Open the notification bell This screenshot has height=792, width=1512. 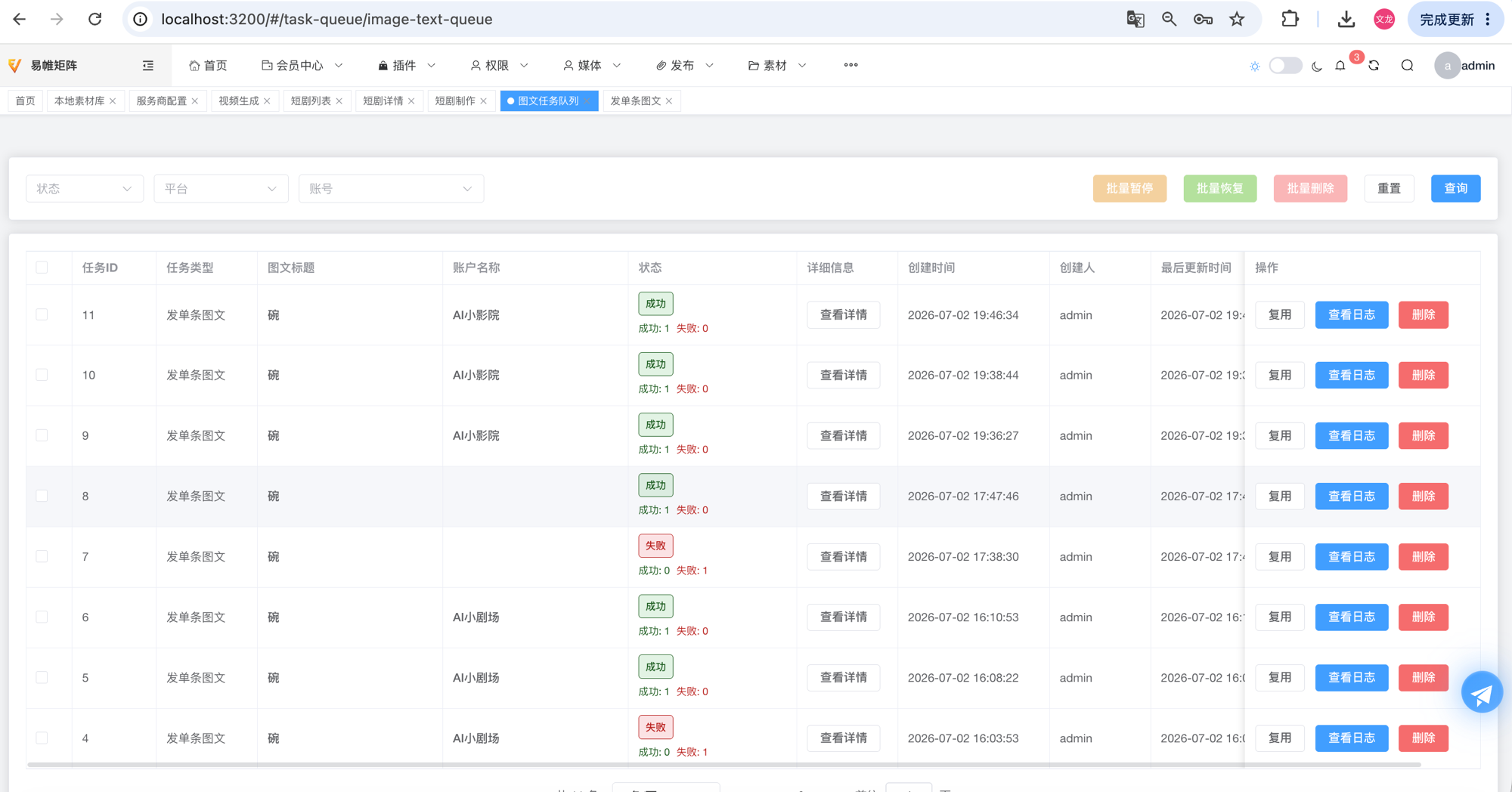click(x=1340, y=66)
